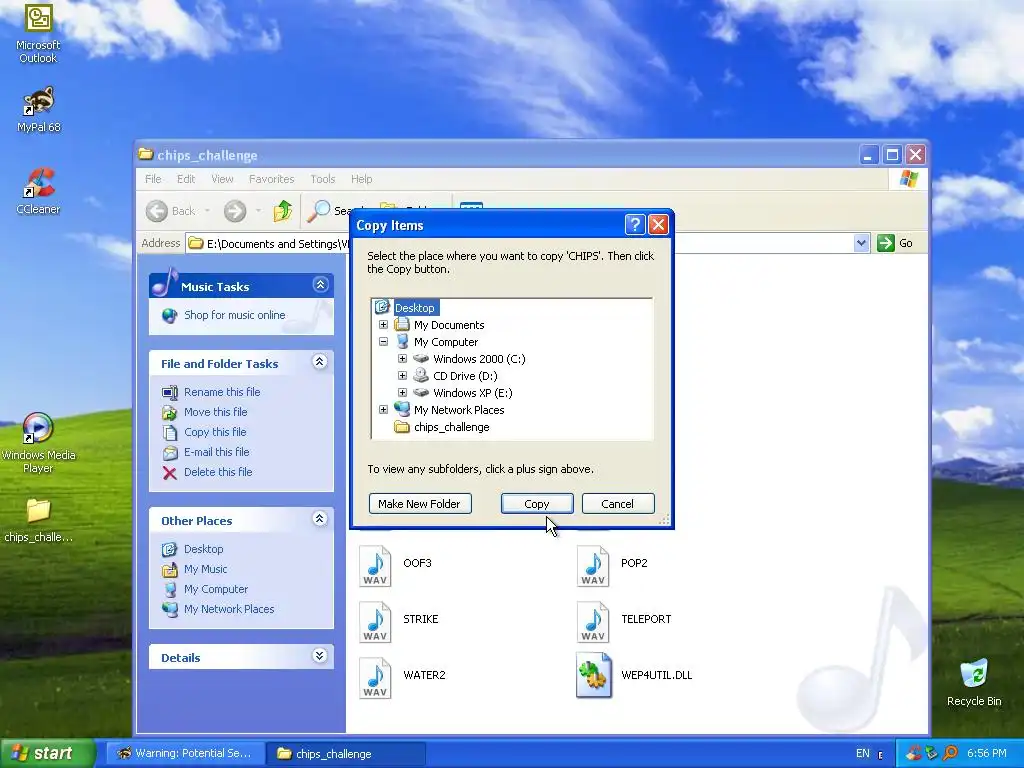Viewport: 1024px width, 768px height.
Task: Click the E-mail this file link
Action: 217,452
